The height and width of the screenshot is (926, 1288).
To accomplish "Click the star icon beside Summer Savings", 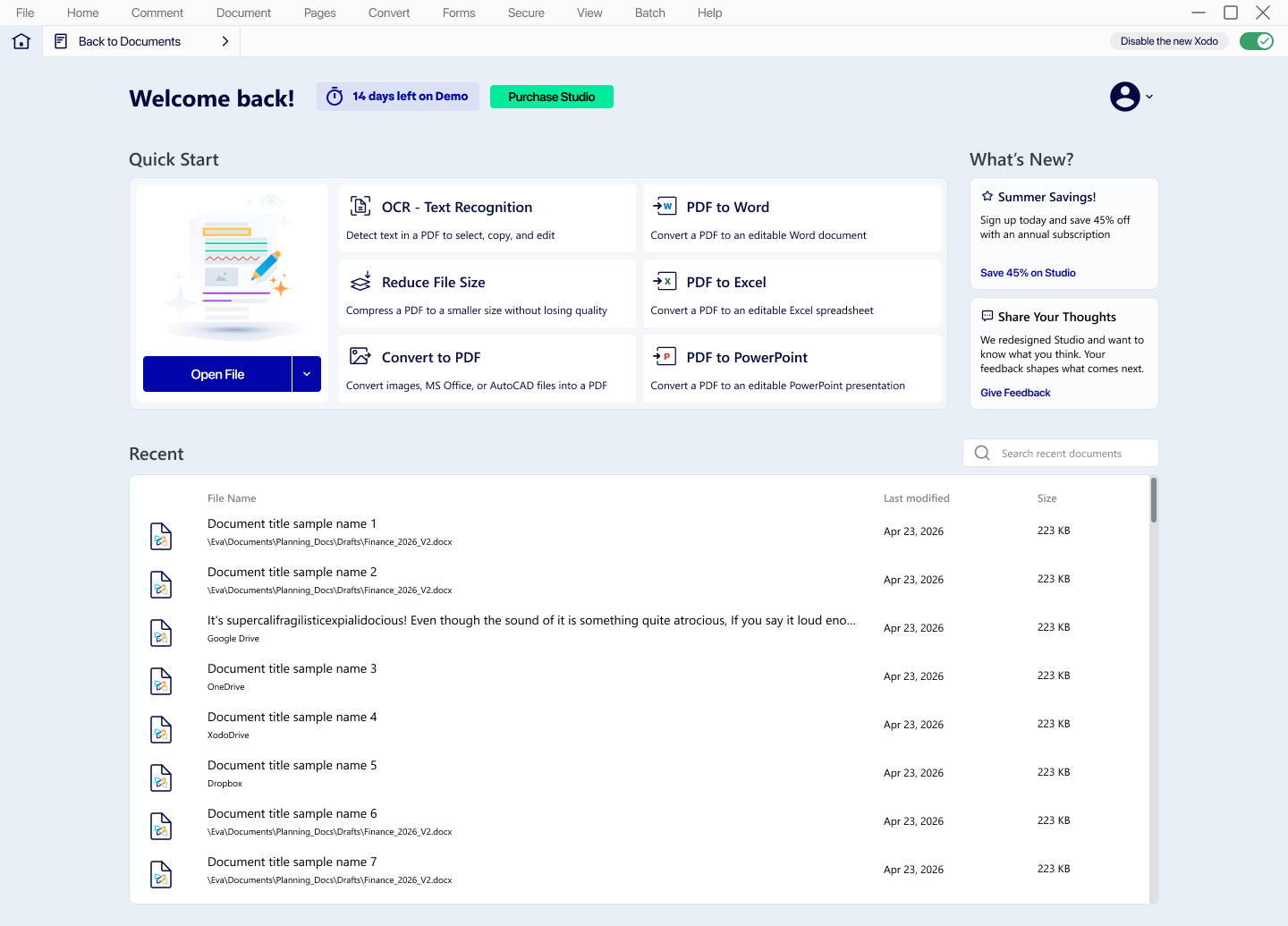I will pos(987,196).
